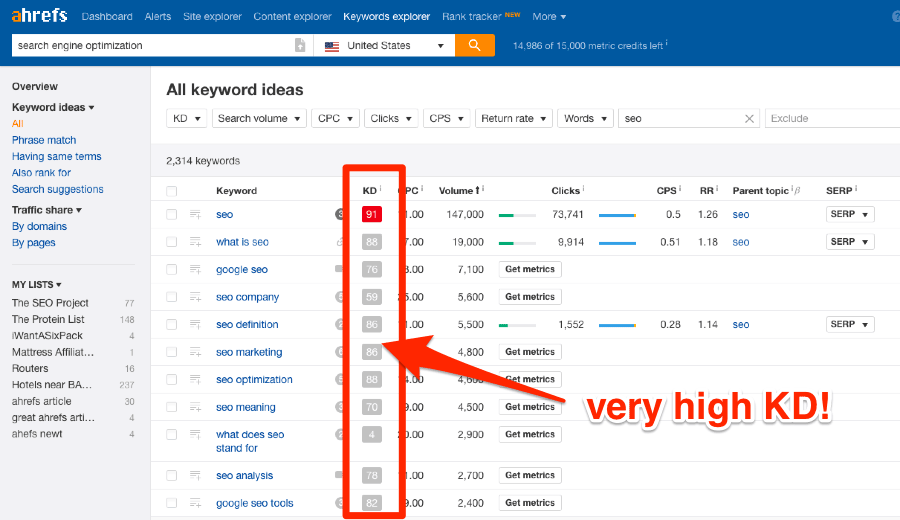Viewport: 900px width, 520px height.
Task: Click the United States flag icon
Action: point(332,46)
